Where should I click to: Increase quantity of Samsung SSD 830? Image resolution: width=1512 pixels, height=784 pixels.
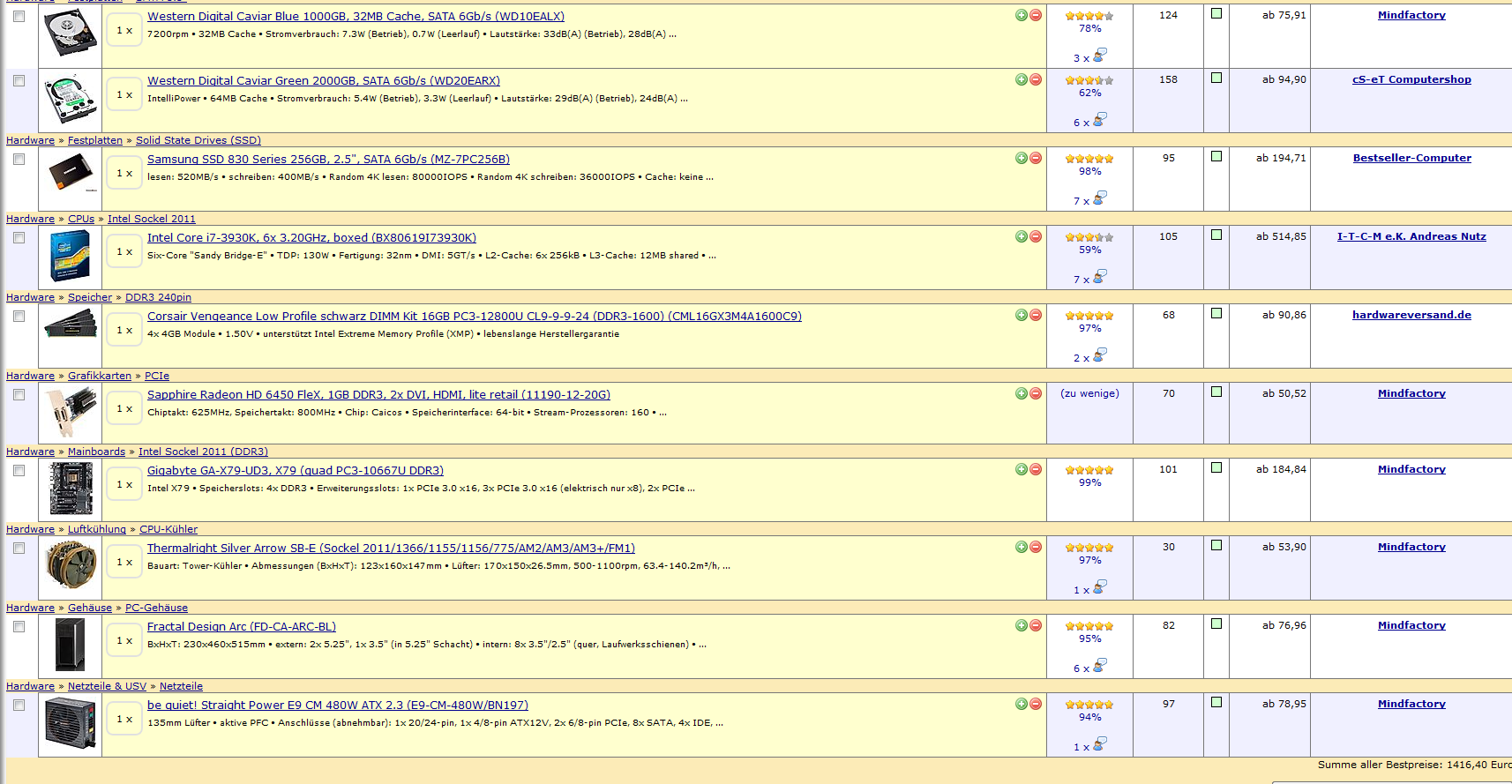1021,158
